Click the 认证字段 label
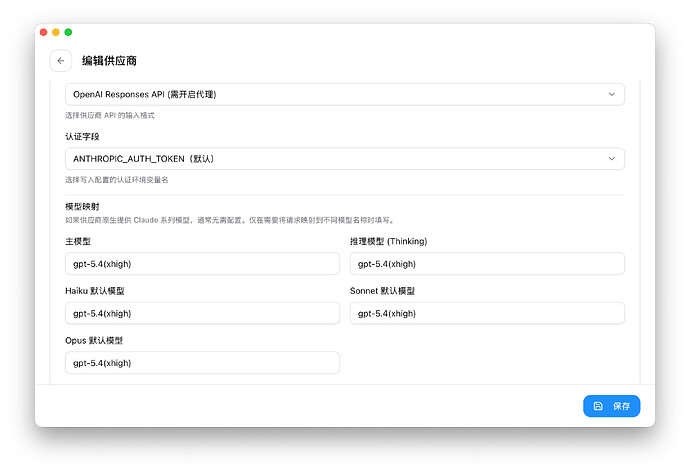The height and width of the screenshot is (473, 690). [82, 136]
